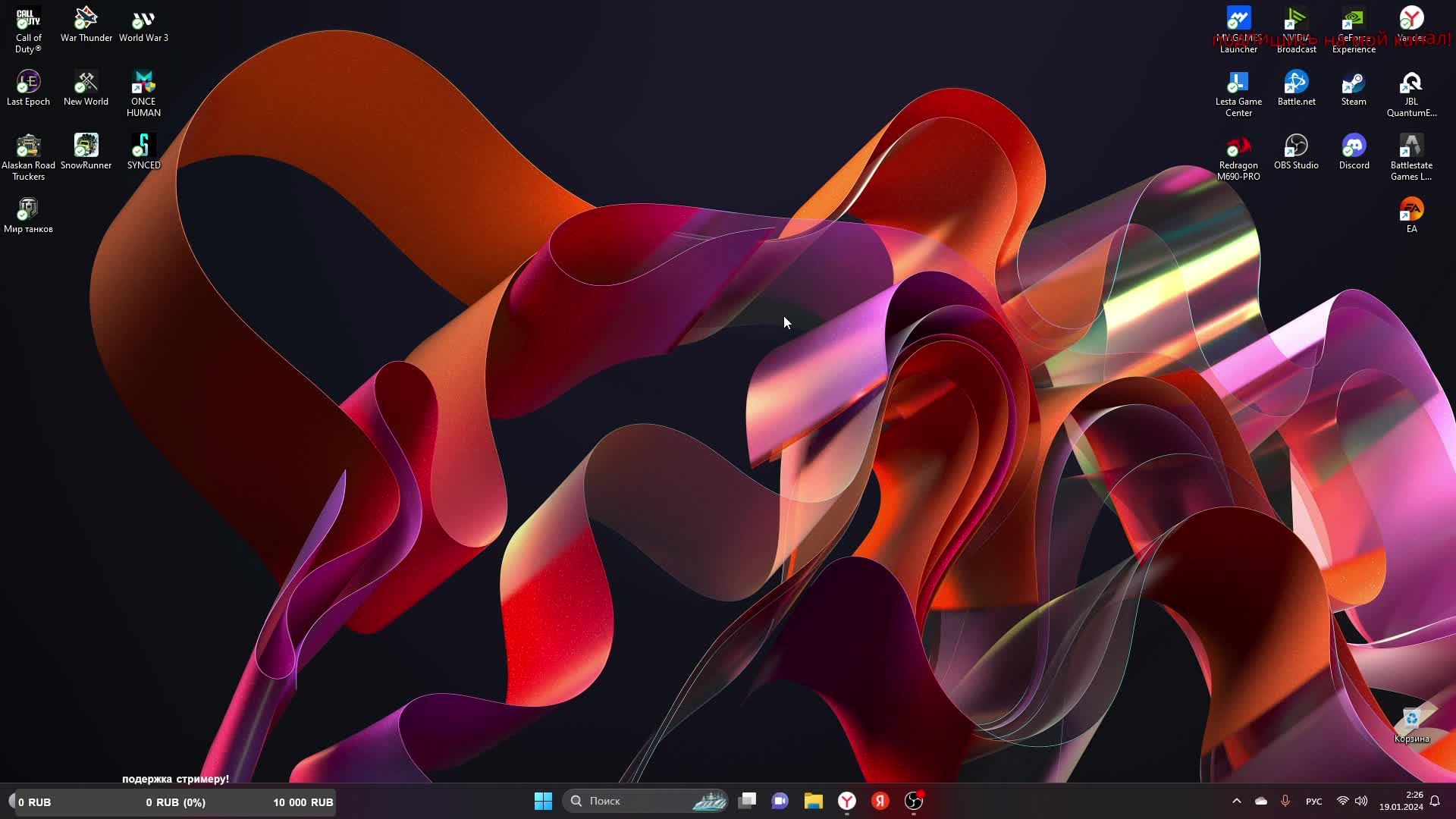Open File Explorer from the taskbar
This screenshot has height=819, width=1456.
(x=814, y=801)
